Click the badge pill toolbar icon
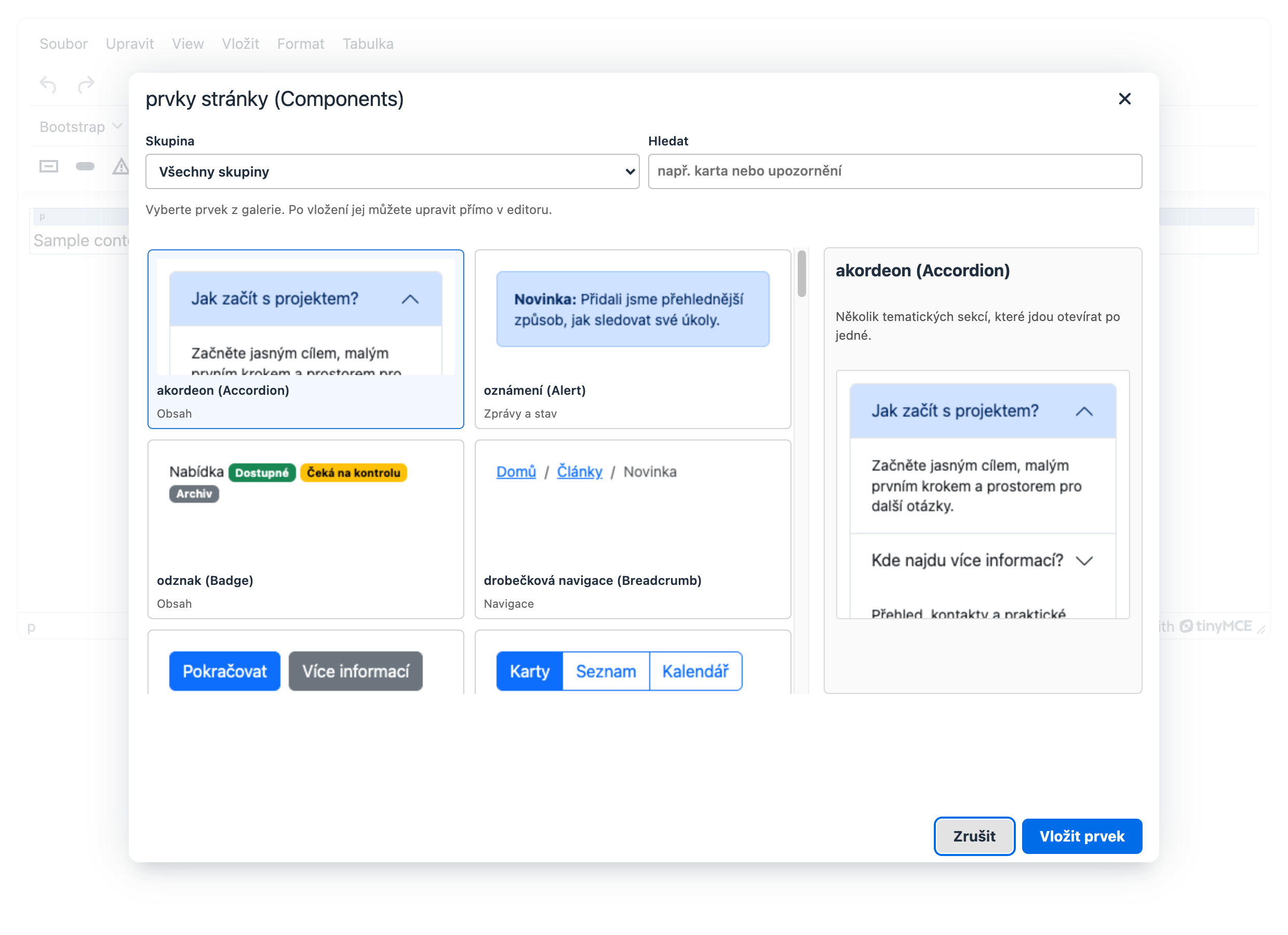The height and width of the screenshot is (935, 1288). (85, 166)
